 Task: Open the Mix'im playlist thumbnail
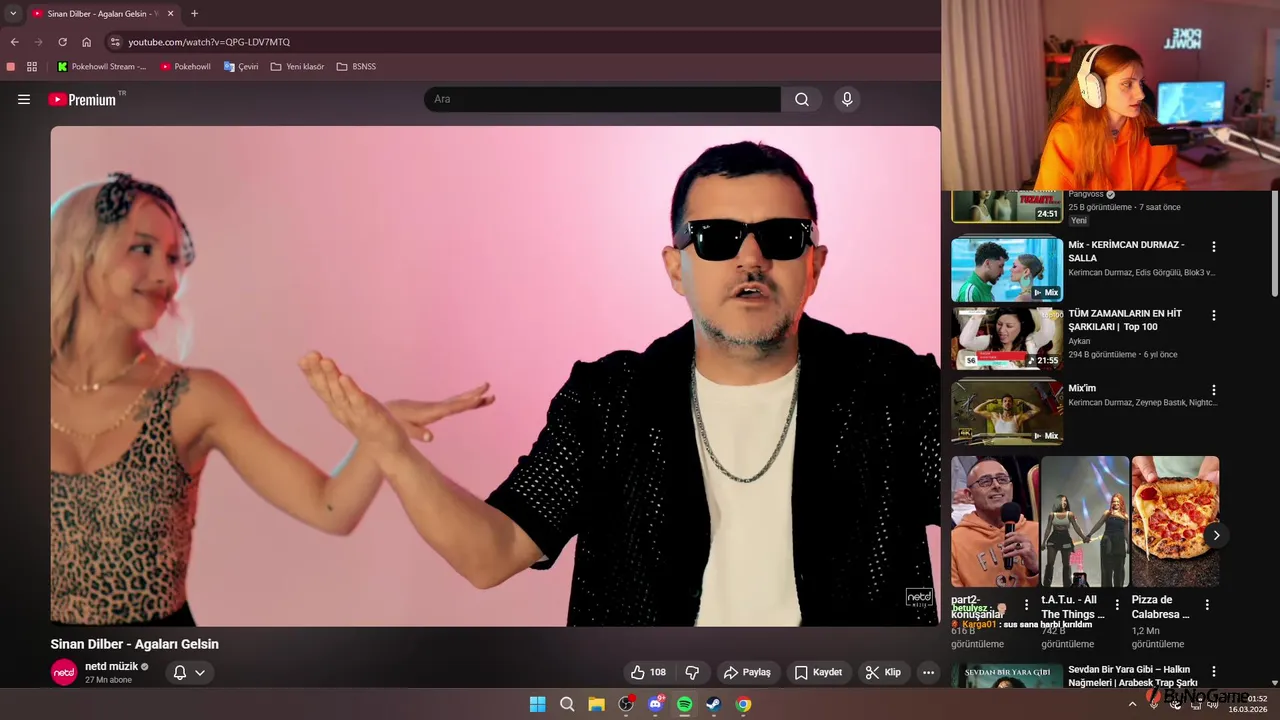coord(1007,412)
